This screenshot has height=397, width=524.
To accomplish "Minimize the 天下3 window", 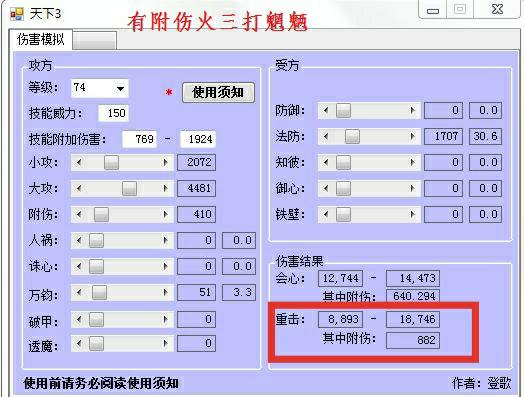I will 433,10.
